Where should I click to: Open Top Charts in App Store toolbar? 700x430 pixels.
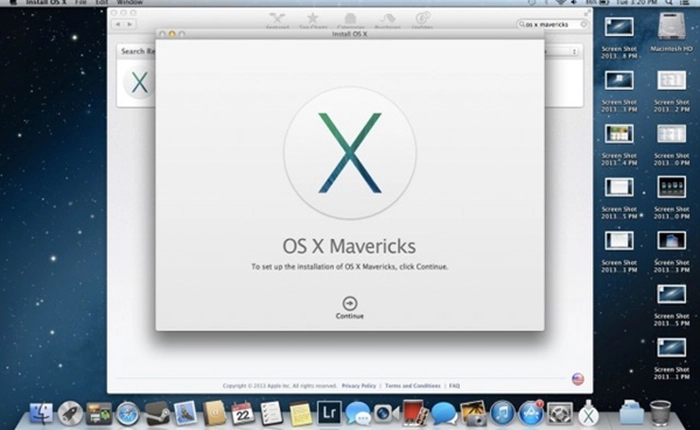tap(313, 20)
